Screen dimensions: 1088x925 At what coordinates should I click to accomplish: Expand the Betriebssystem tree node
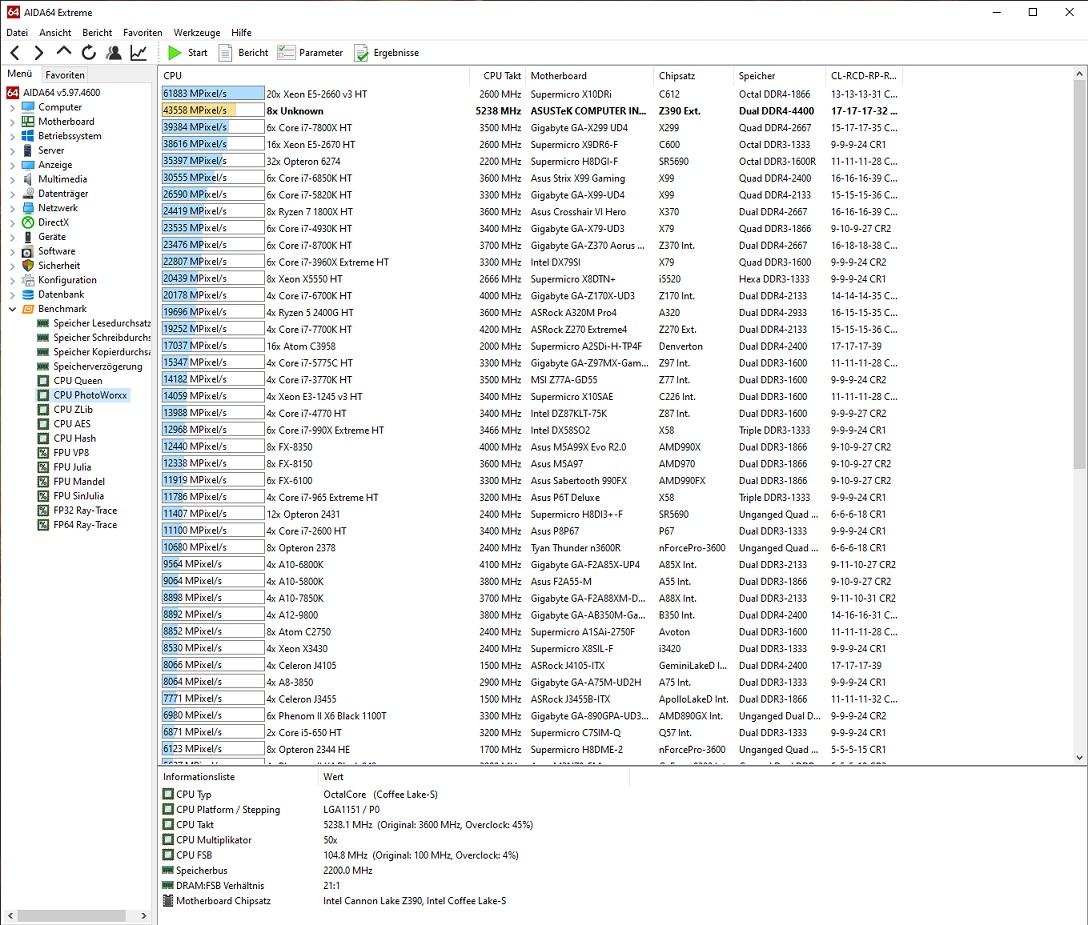tap(12, 136)
